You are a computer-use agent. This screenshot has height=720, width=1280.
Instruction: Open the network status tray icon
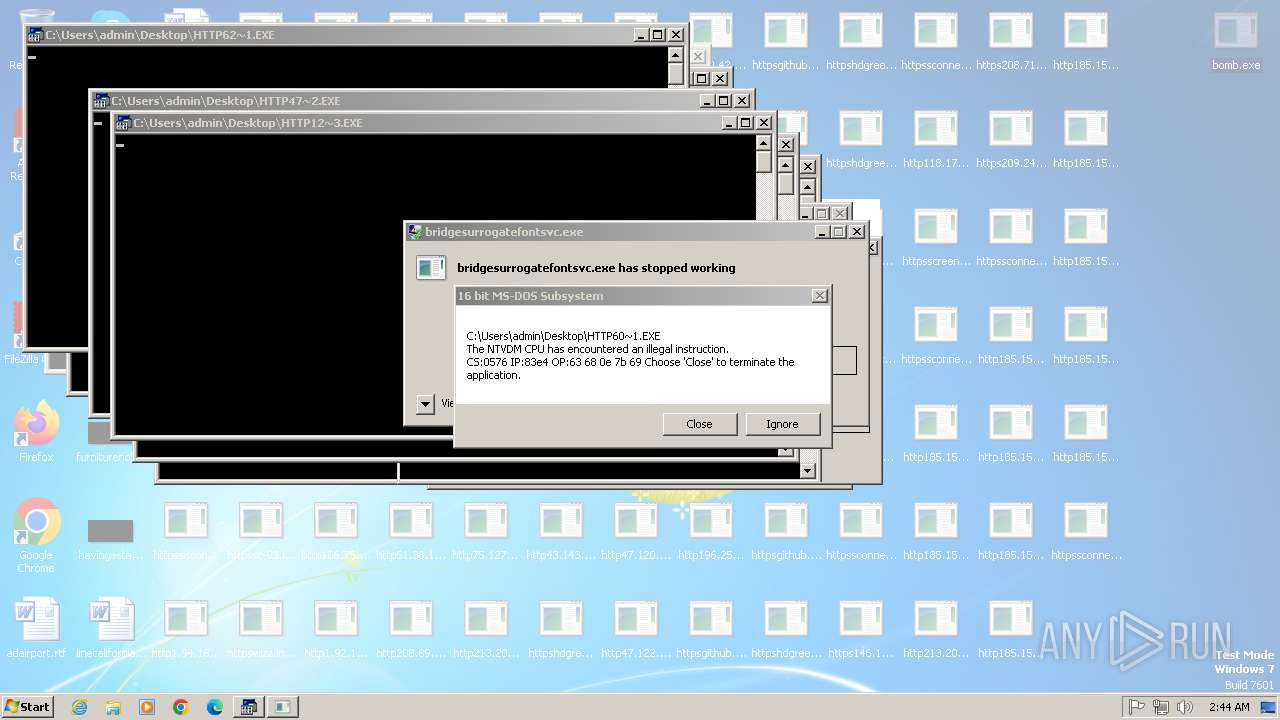[x=1161, y=707]
